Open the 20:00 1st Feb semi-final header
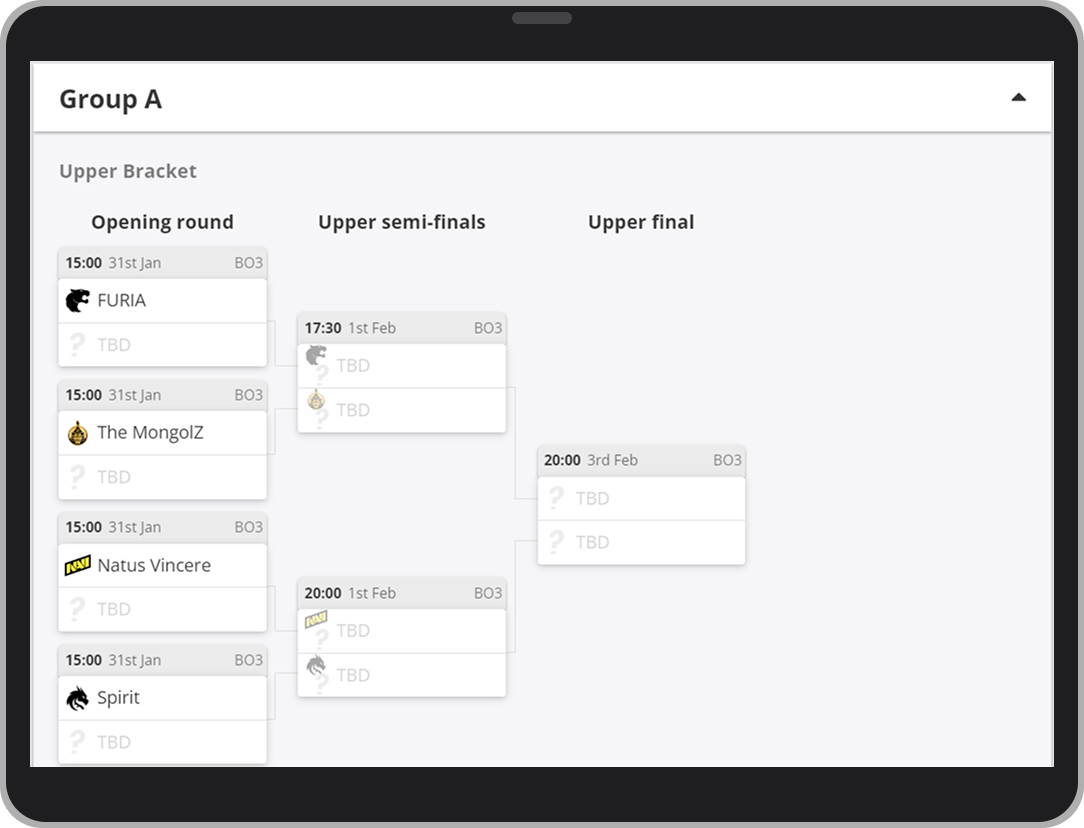 [x=402, y=593]
